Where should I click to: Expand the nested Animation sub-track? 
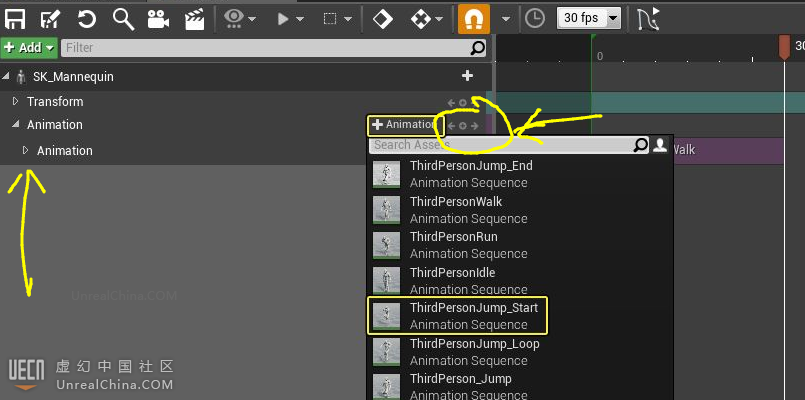click(25, 150)
